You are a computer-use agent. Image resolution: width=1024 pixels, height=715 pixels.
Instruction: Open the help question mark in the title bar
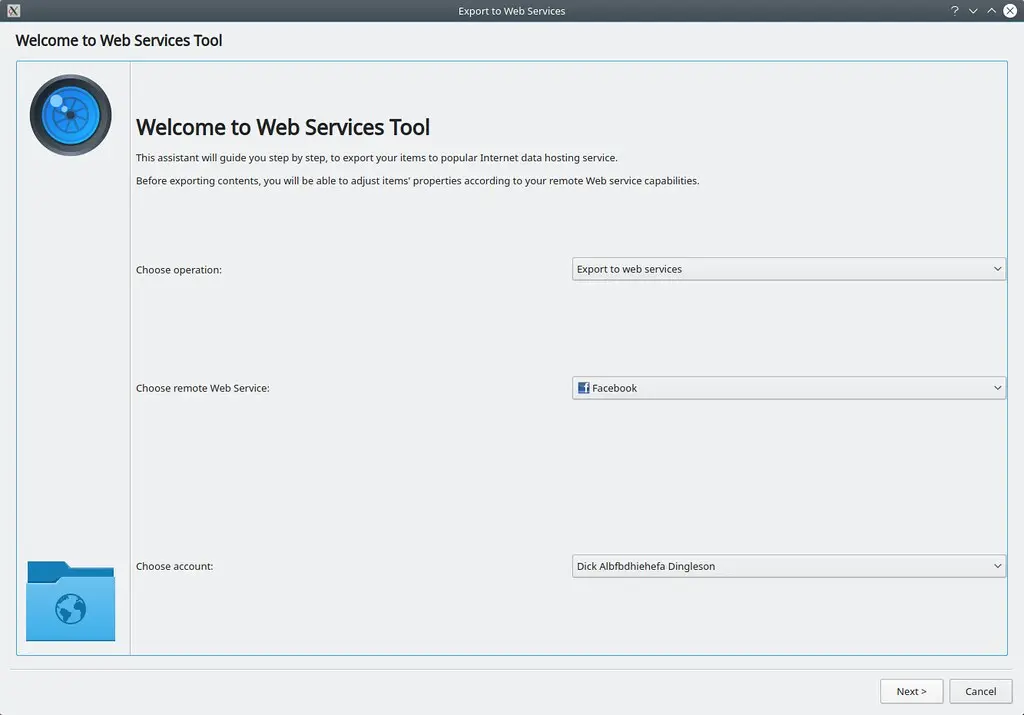[x=953, y=10]
